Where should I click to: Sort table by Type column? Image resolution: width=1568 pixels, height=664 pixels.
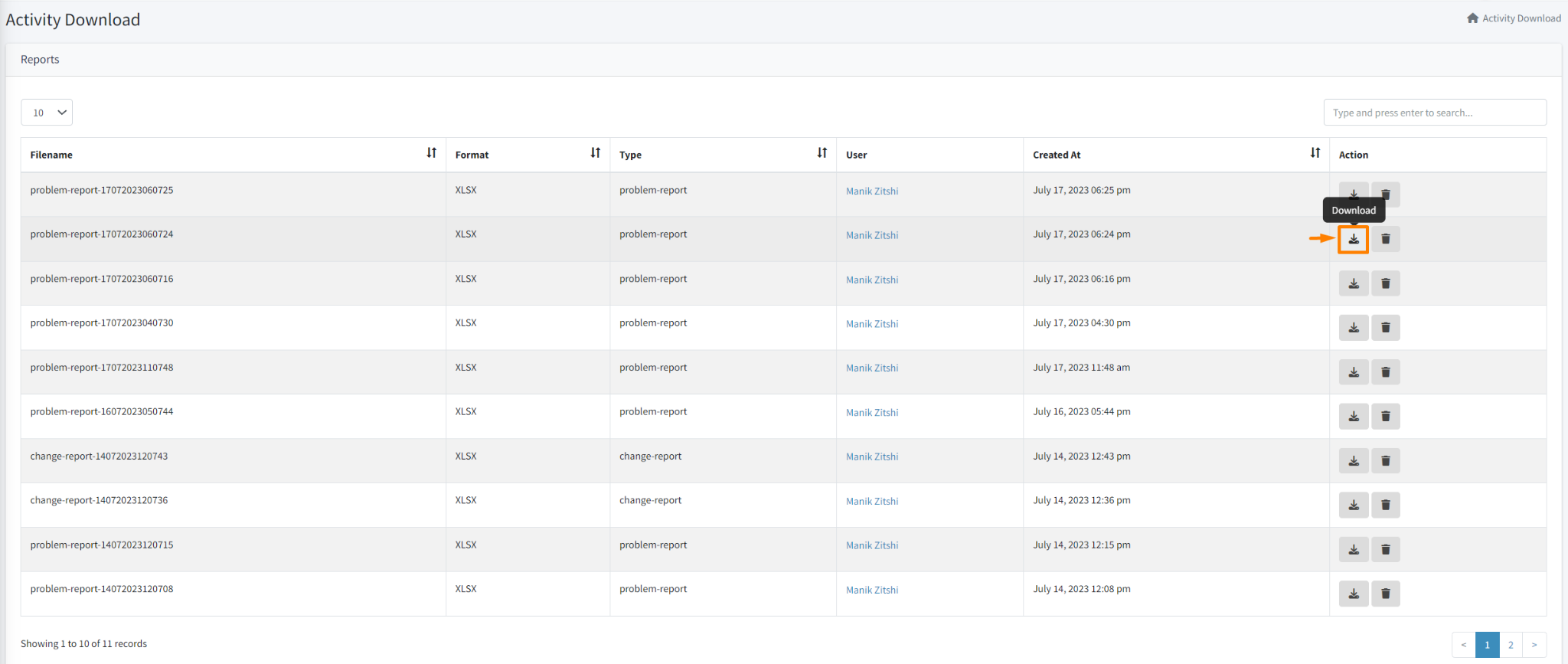[822, 153]
